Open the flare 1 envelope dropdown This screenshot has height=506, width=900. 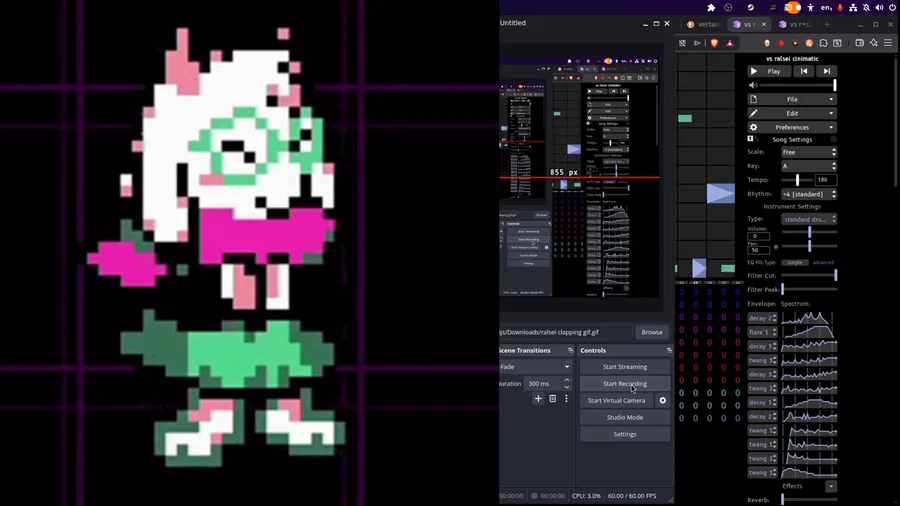(762, 332)
